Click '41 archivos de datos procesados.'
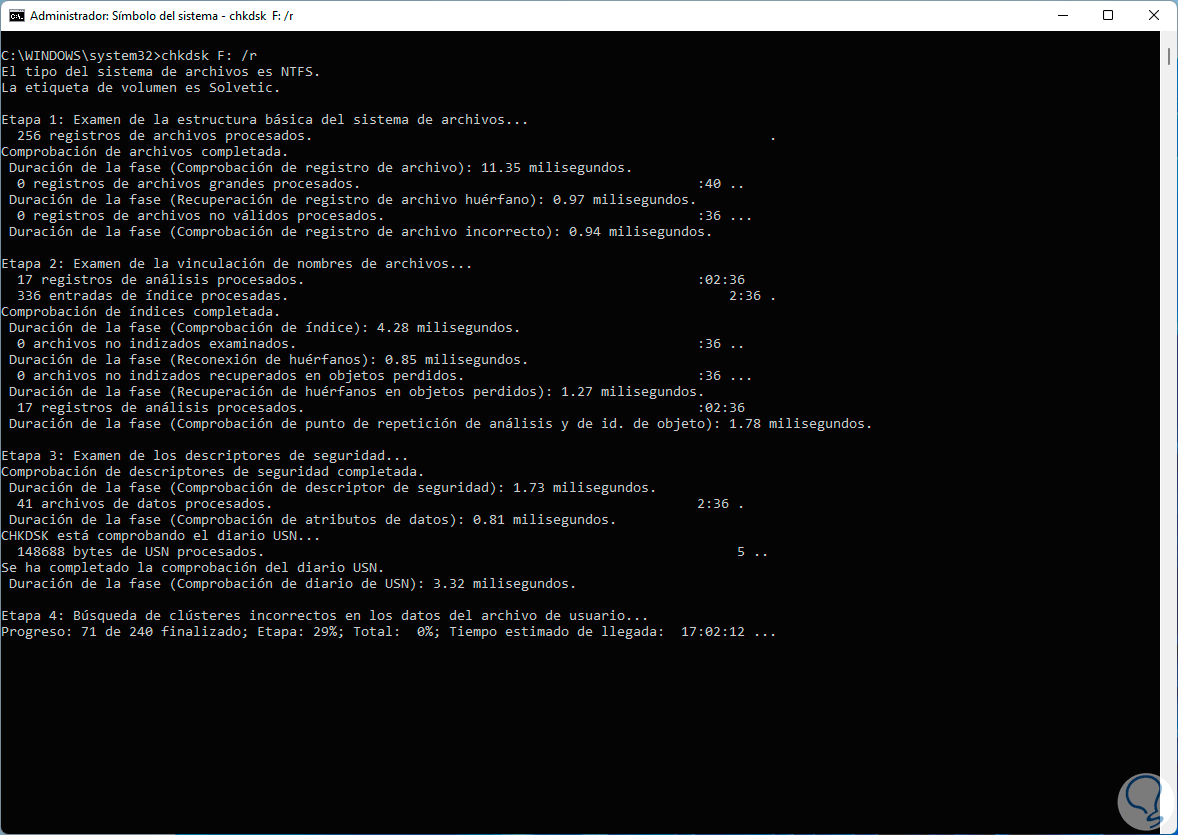 pyautogui.click(x=144, y=504)
